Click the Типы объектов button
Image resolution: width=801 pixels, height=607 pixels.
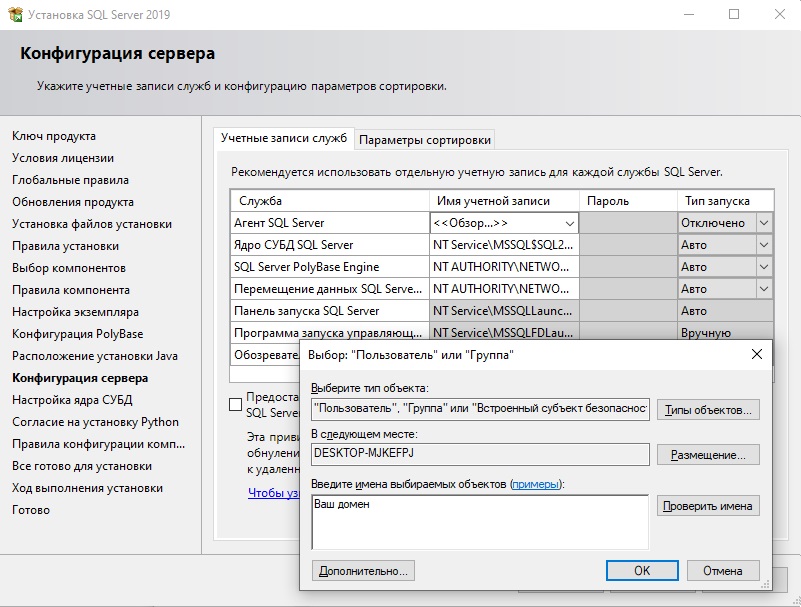[708, 410]
